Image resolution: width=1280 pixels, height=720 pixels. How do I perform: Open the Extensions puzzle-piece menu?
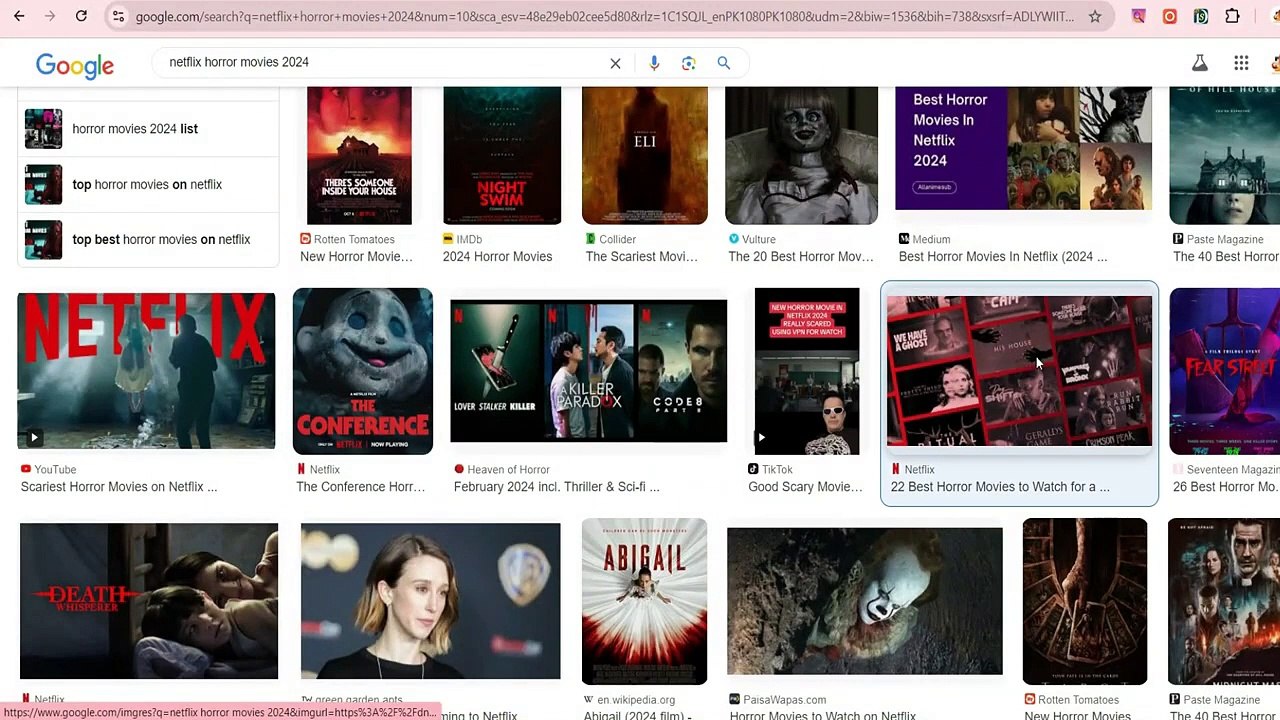tap(1232, 16)
